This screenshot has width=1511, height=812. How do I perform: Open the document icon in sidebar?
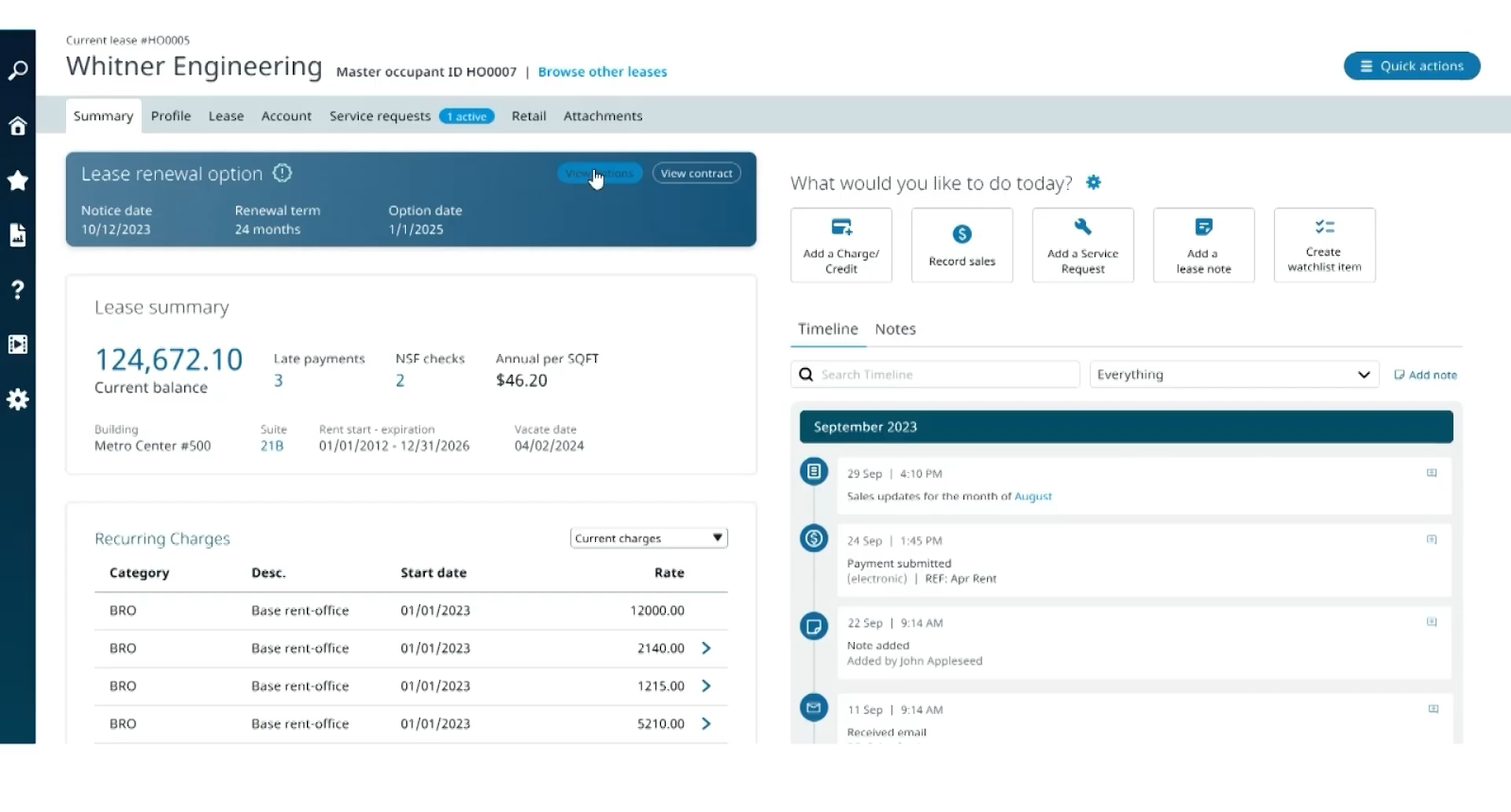coord(18,235)
